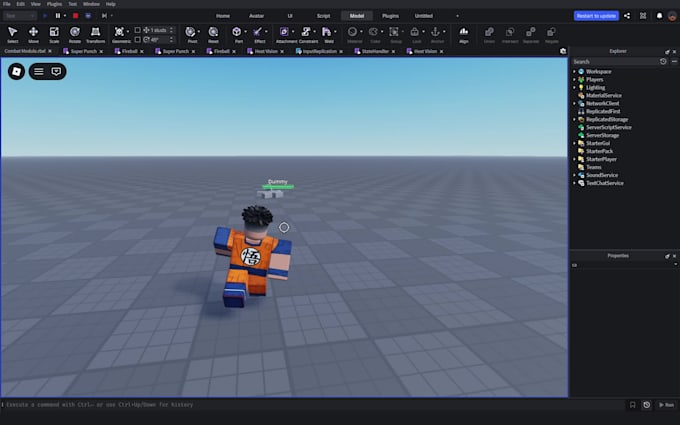
Task: Open the notifications bell
Action: click(x=659, y=16)
